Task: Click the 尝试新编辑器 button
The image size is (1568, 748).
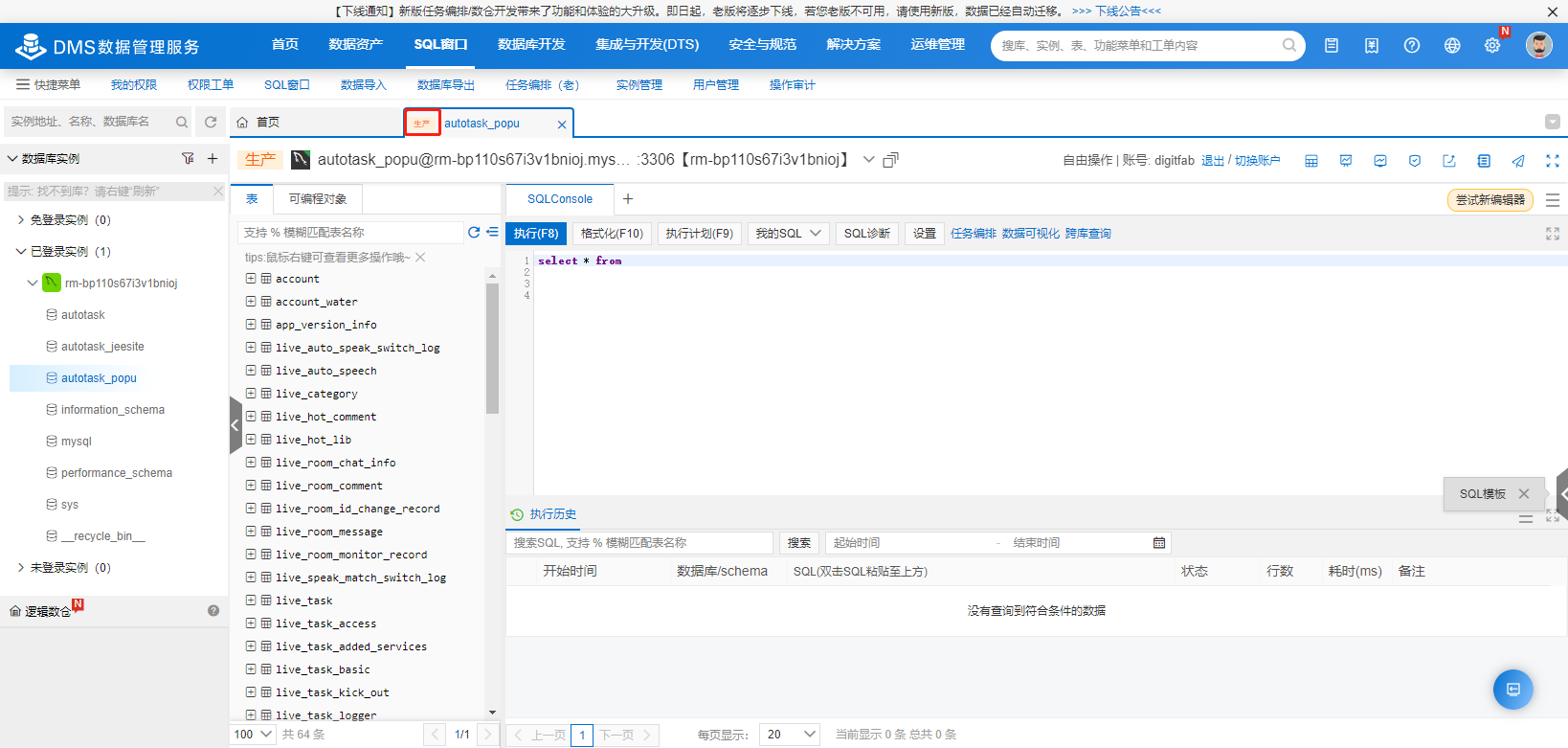Action: click(1490, 200)
